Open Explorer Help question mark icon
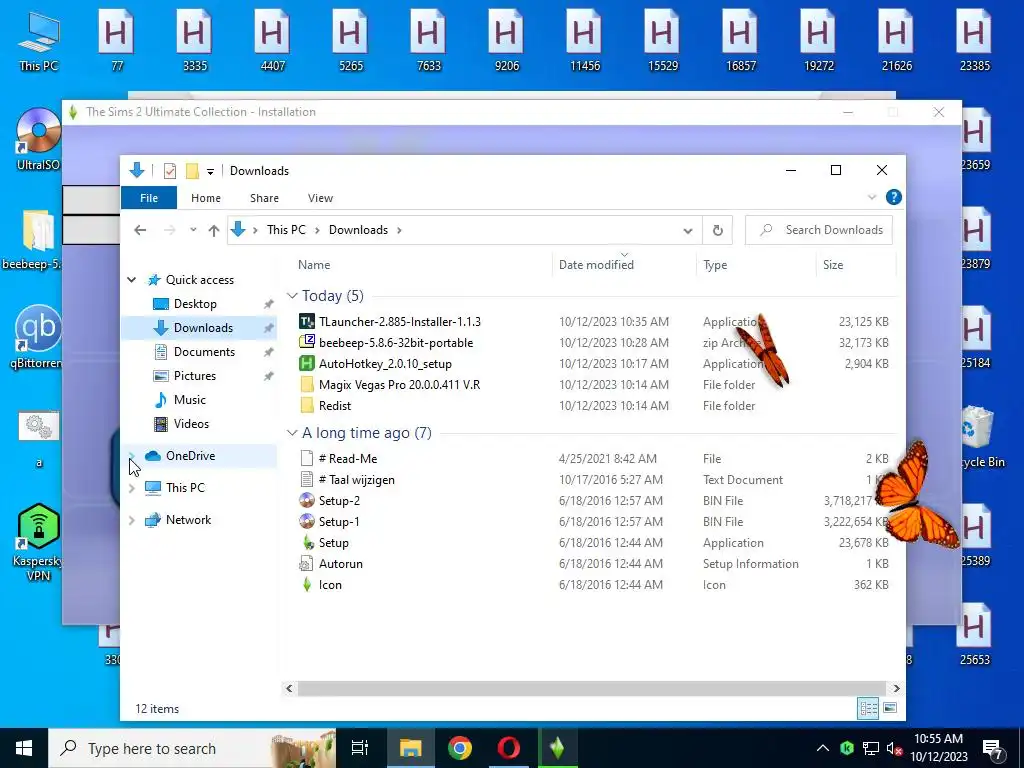 pyautogui.click(x=893, y=197)
